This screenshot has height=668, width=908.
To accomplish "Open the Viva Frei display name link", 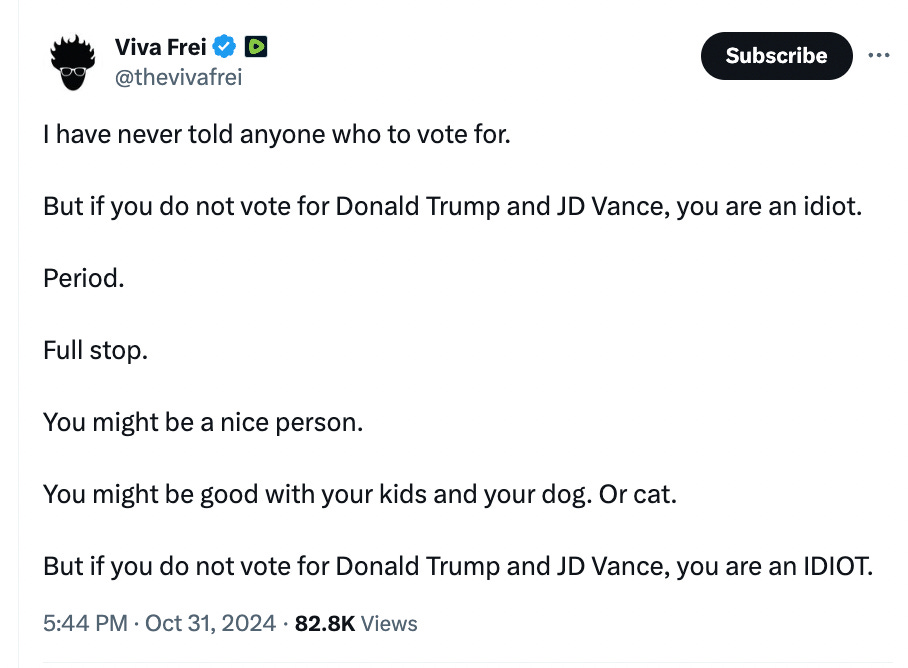I will (160, 47).
